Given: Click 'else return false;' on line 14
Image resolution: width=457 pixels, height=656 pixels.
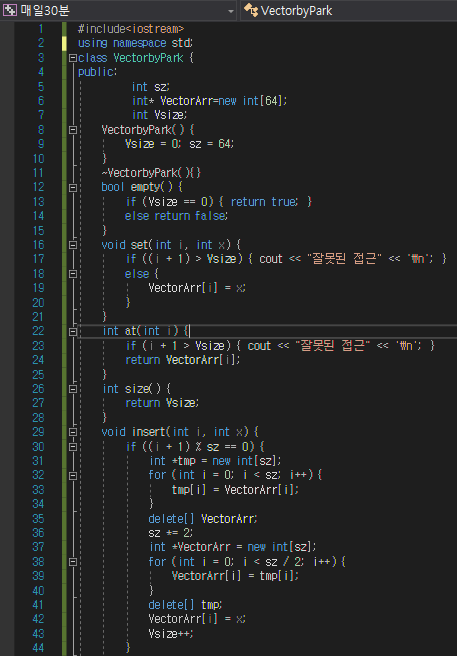Looking at the screenshot, I should (x=177, y=216).
